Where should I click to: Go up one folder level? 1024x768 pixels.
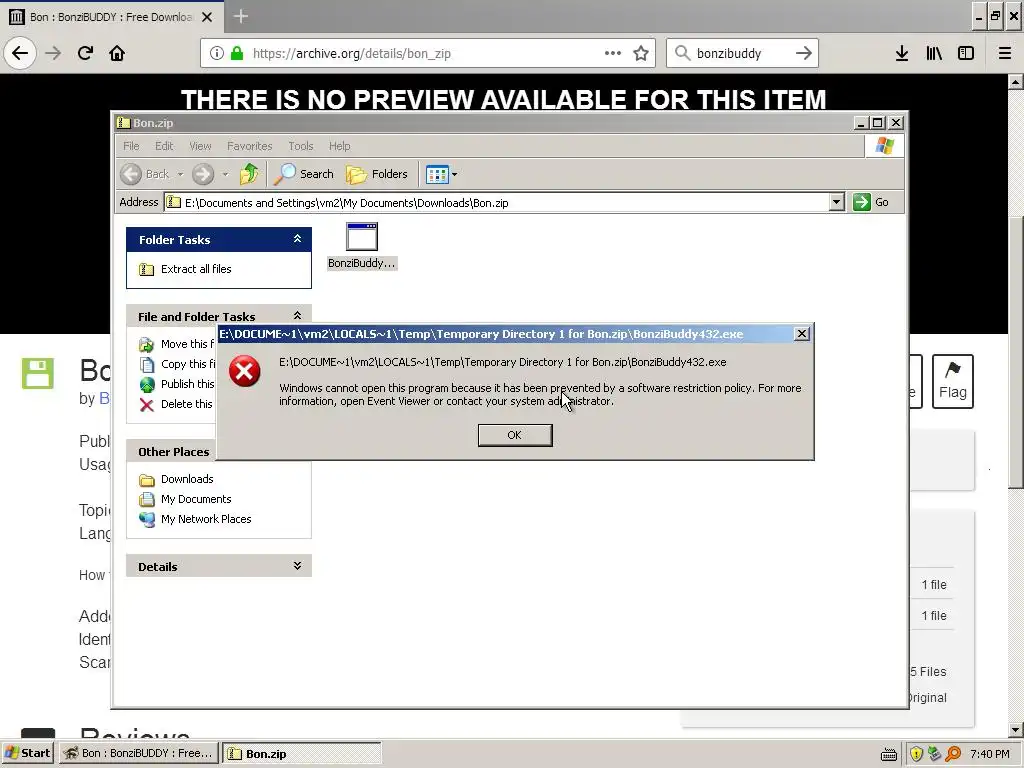[249, 174]
